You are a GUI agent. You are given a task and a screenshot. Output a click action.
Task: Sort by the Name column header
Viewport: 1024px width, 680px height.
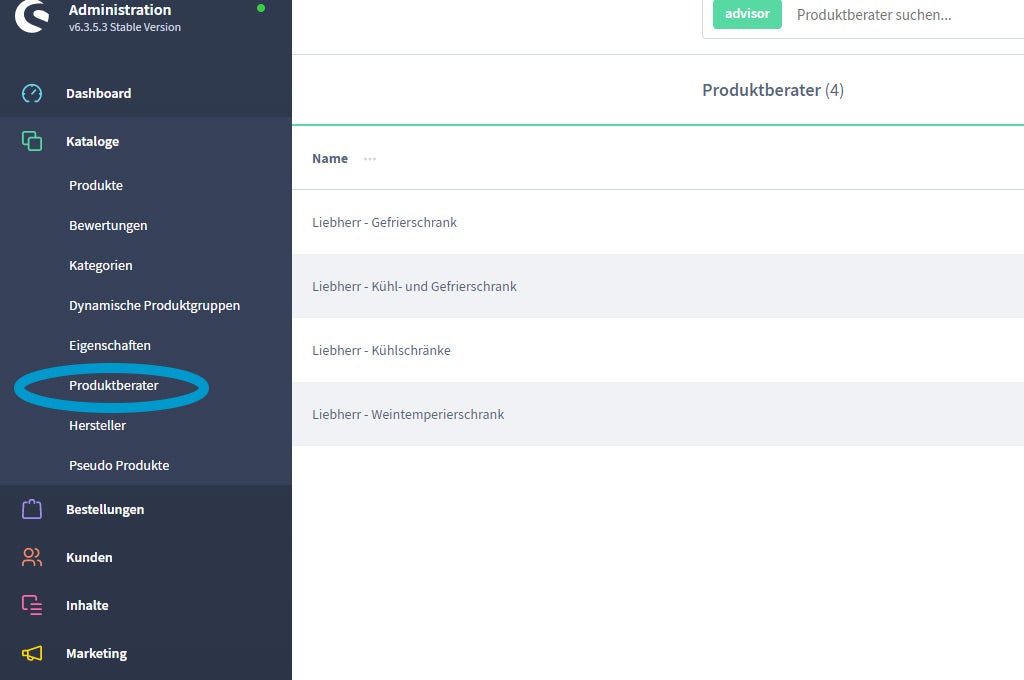pyautogui.click(x=330, y=159)
